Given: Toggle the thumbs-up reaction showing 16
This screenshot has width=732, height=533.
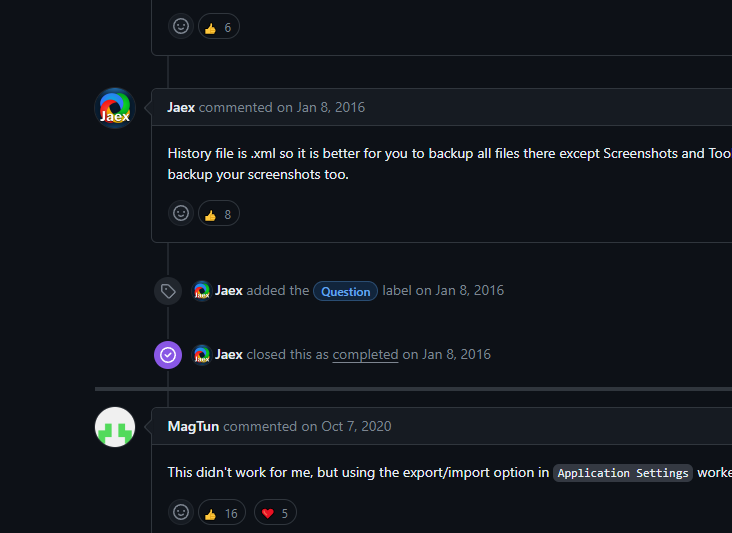Looking at the screenshot, I should [x=221, y=513].
